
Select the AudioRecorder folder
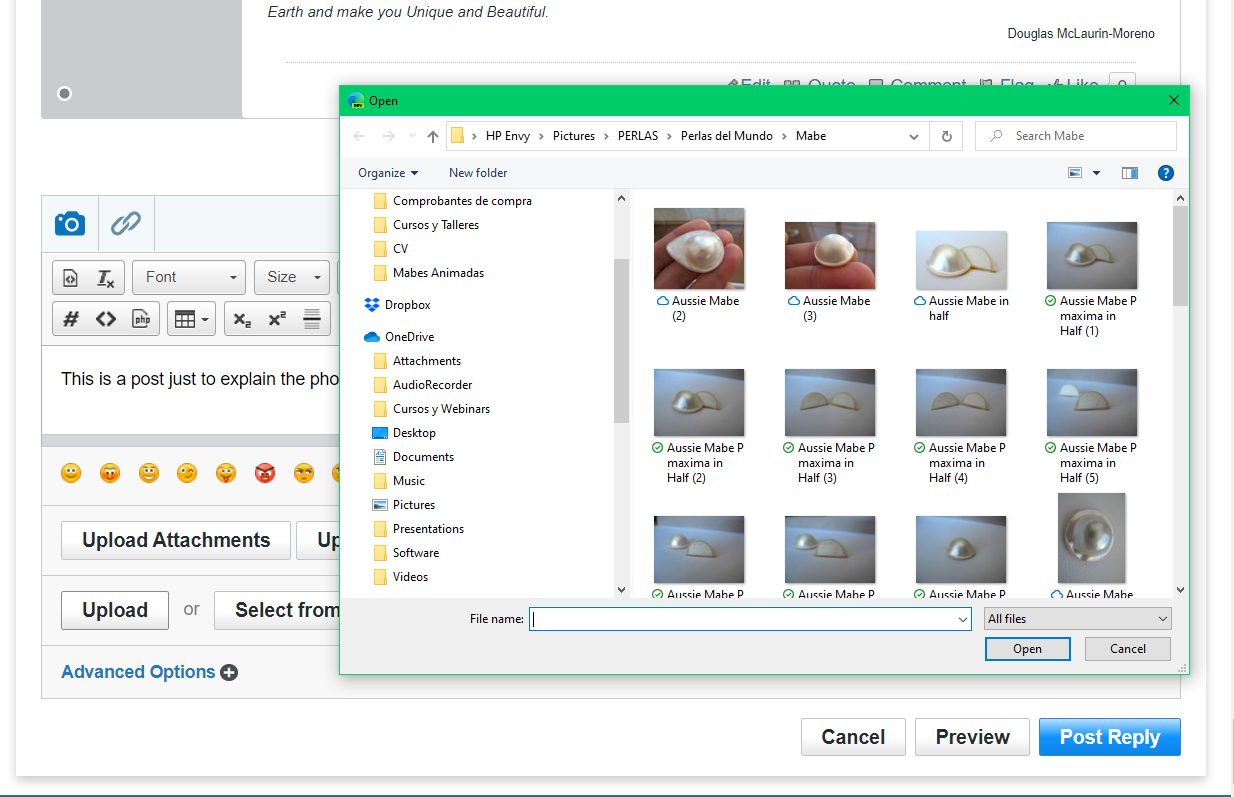click(432, 385)
